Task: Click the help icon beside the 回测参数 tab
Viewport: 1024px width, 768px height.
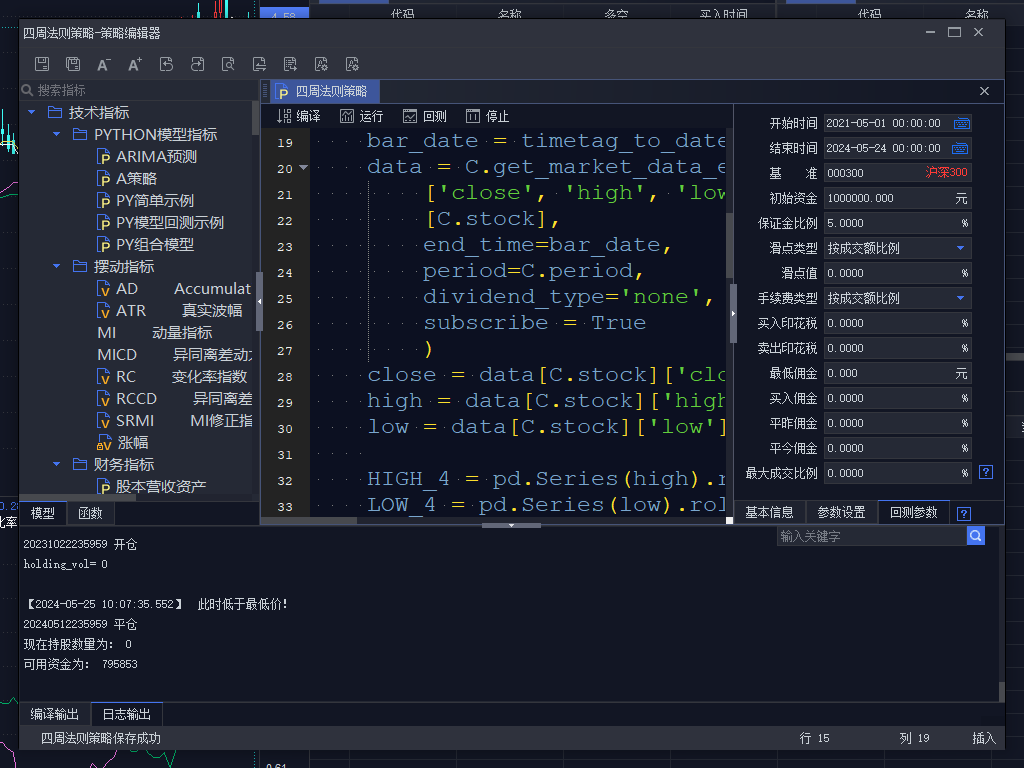Action: [x=963, y=513]
